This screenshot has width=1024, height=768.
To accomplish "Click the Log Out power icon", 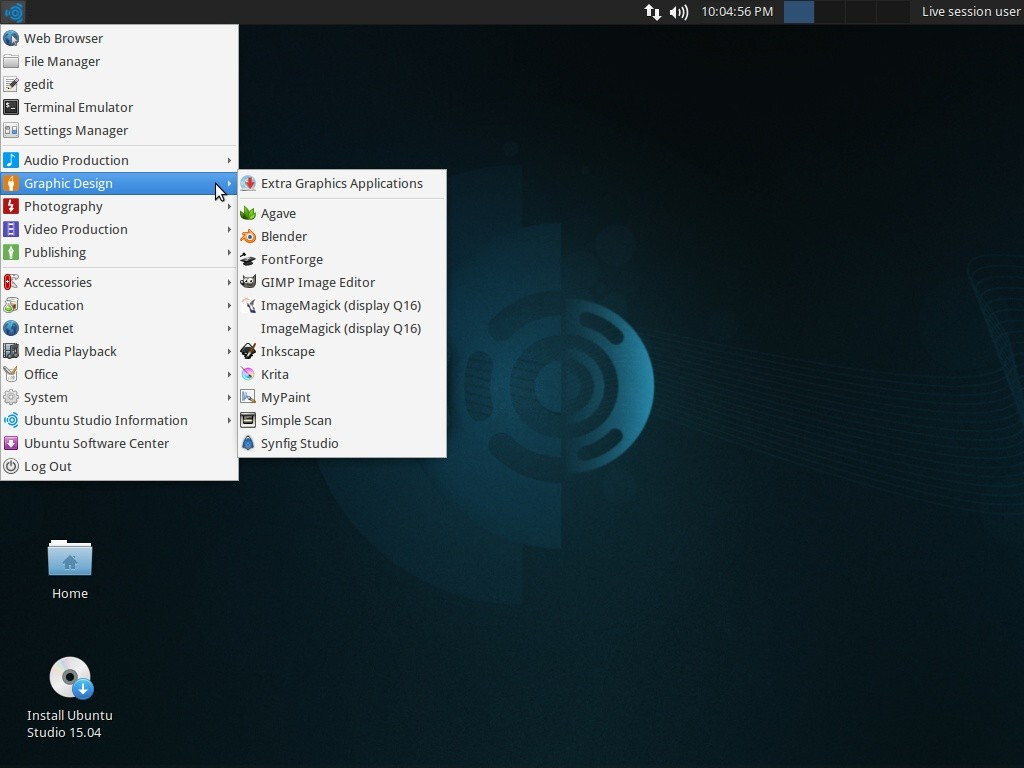I will point(11,466).
